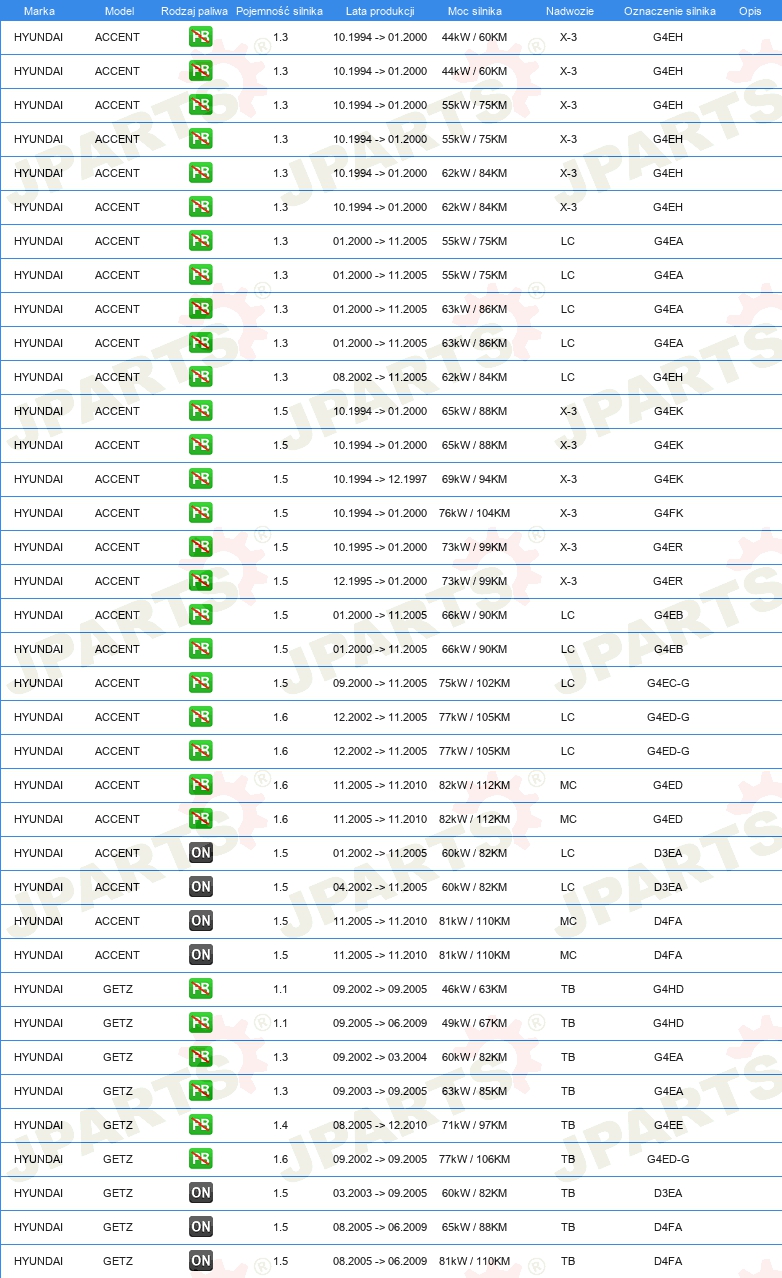Select the 08.2002 -> 11.2005 production years cell
The image size is (782, 1278).
pos(380,377)
